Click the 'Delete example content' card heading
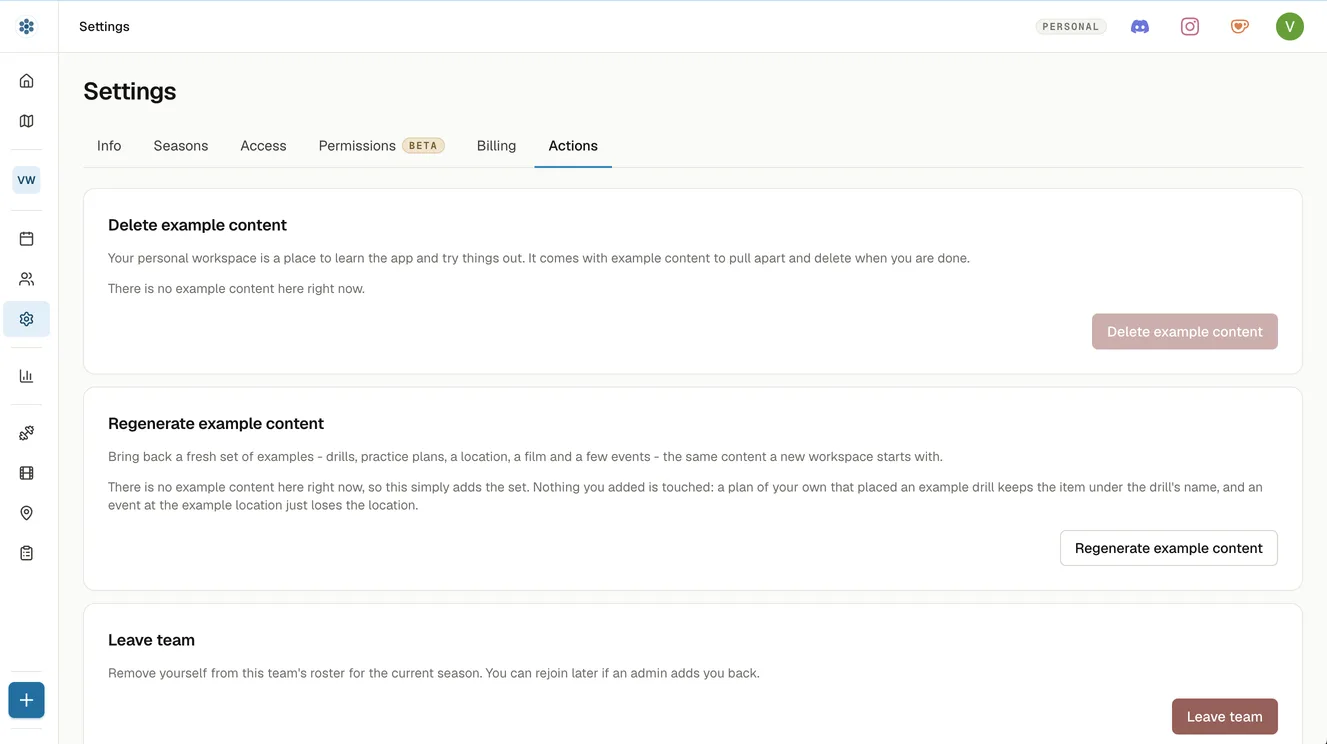The width and height of the screenshot is (1327, 744). coord(197,225)
